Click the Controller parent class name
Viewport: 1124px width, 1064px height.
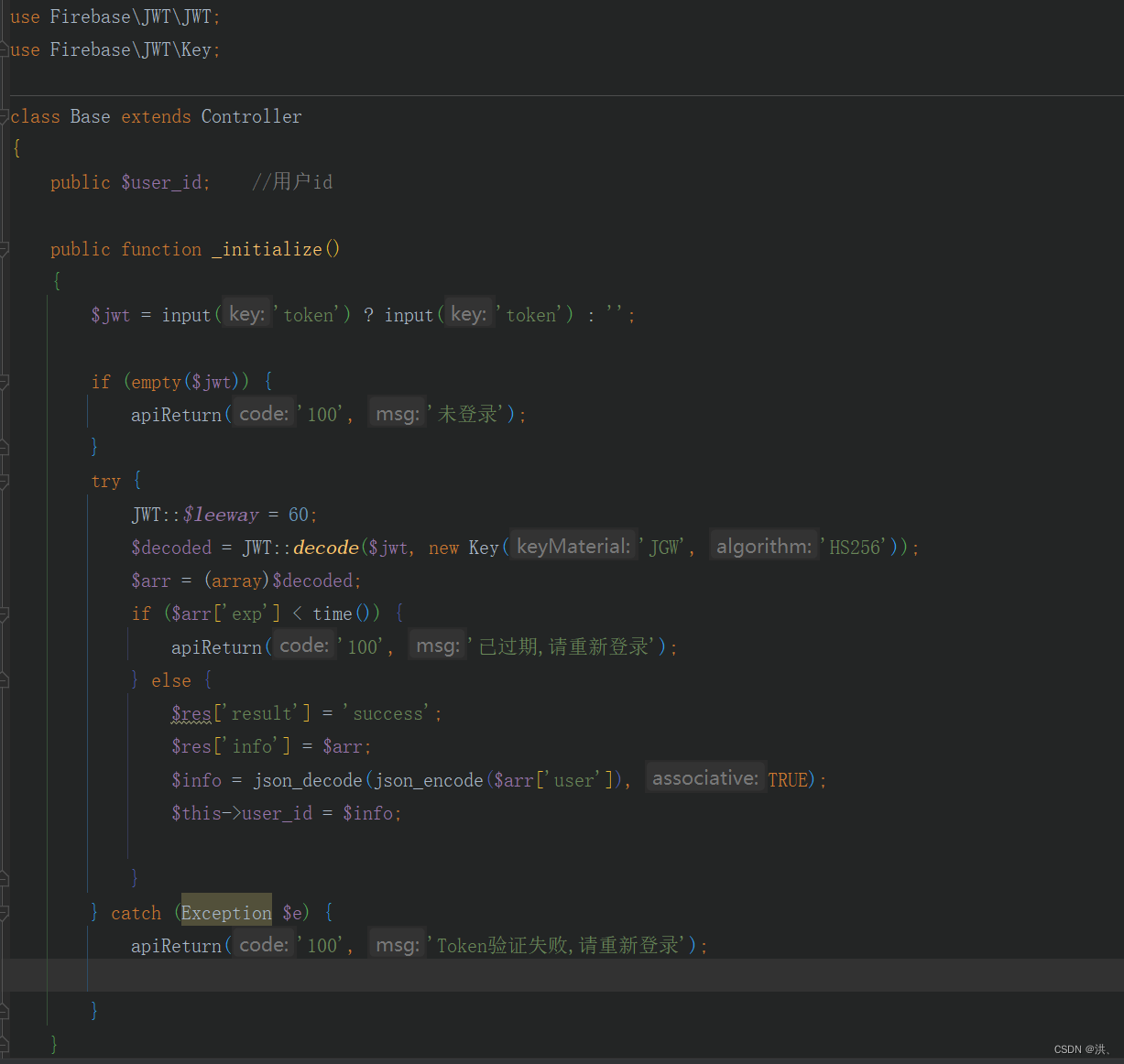click(251, 115)
